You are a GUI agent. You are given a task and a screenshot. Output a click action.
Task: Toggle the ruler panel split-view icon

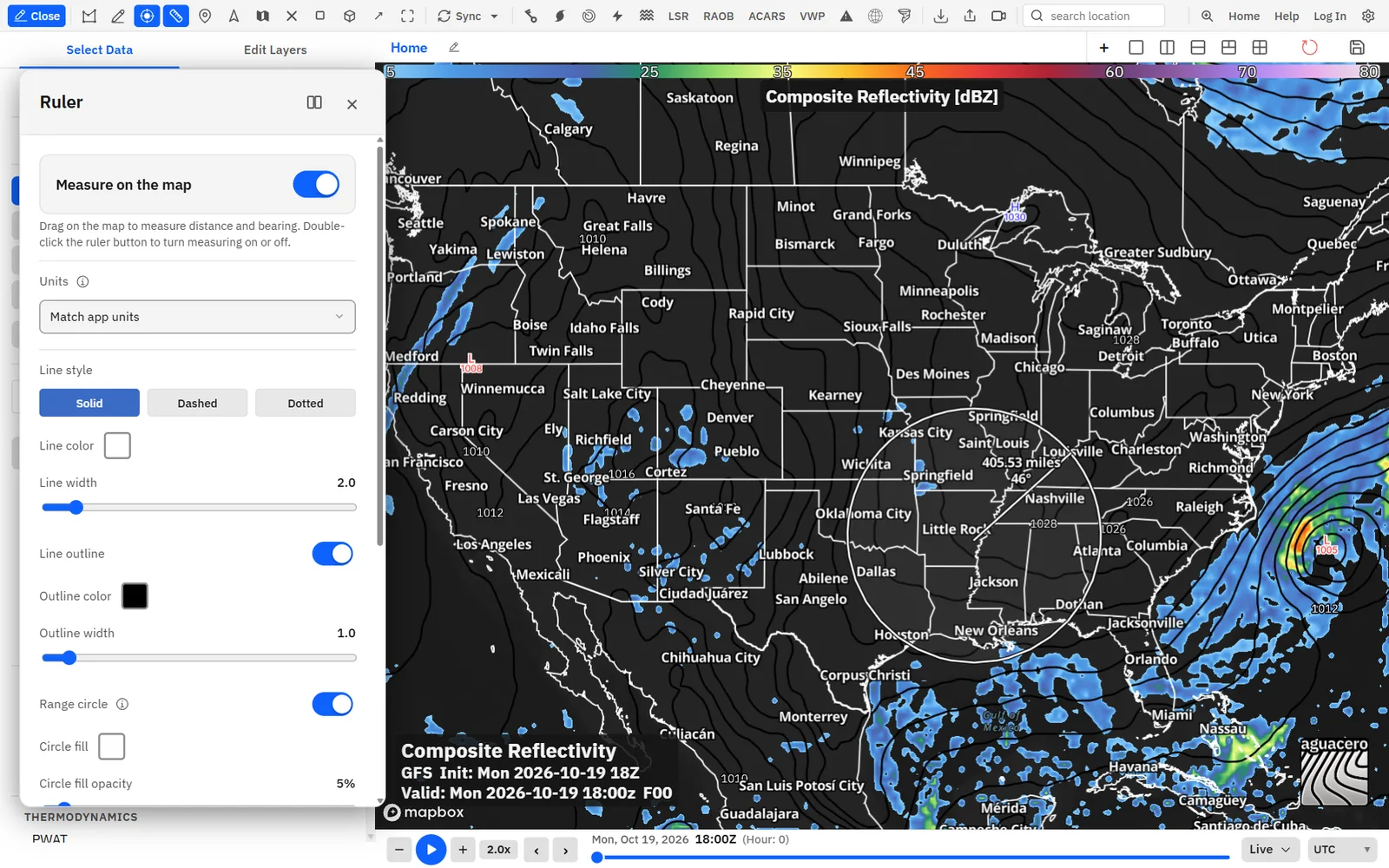(x=314, y=102)
